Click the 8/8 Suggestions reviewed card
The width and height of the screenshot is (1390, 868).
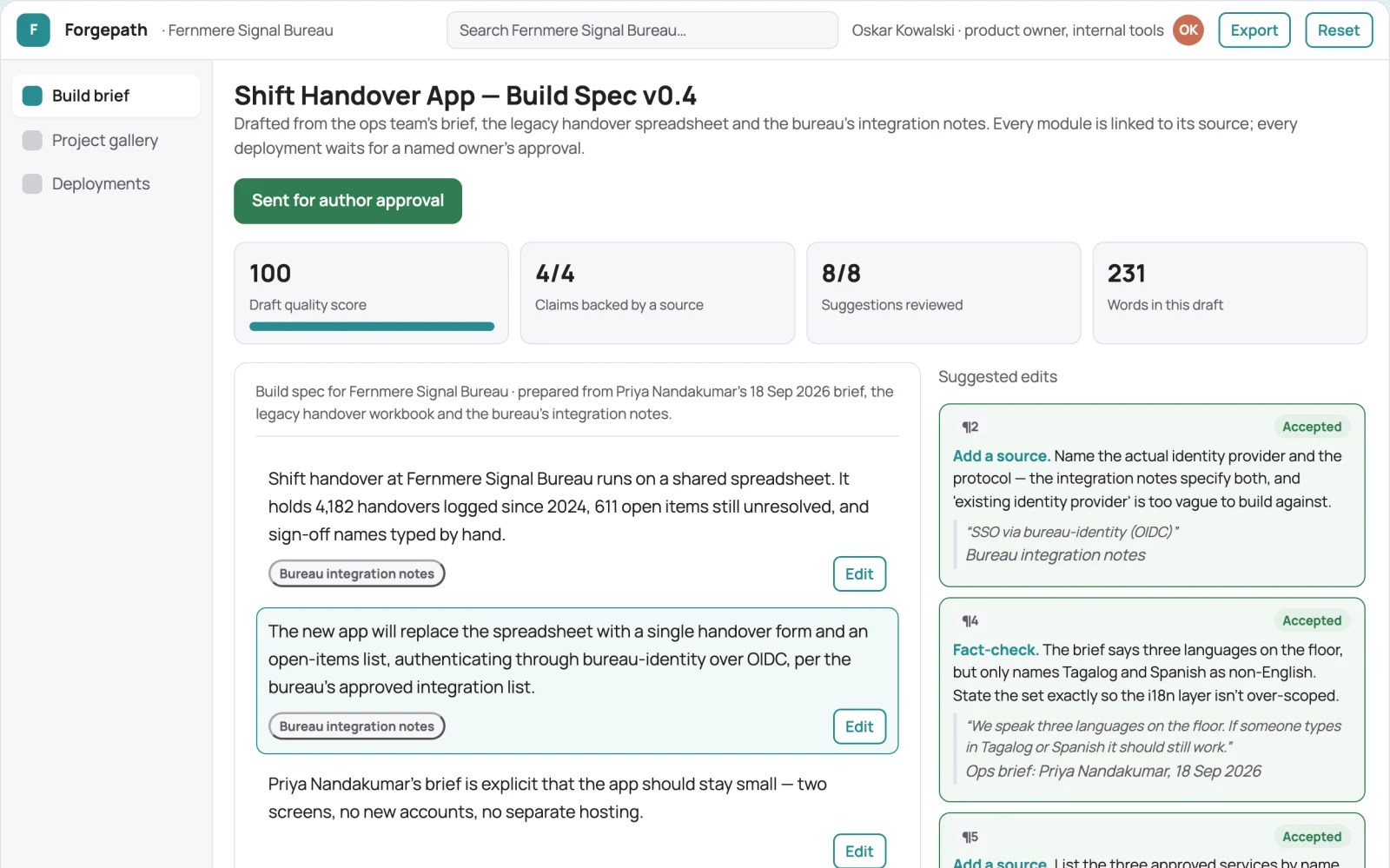[943, 293]
